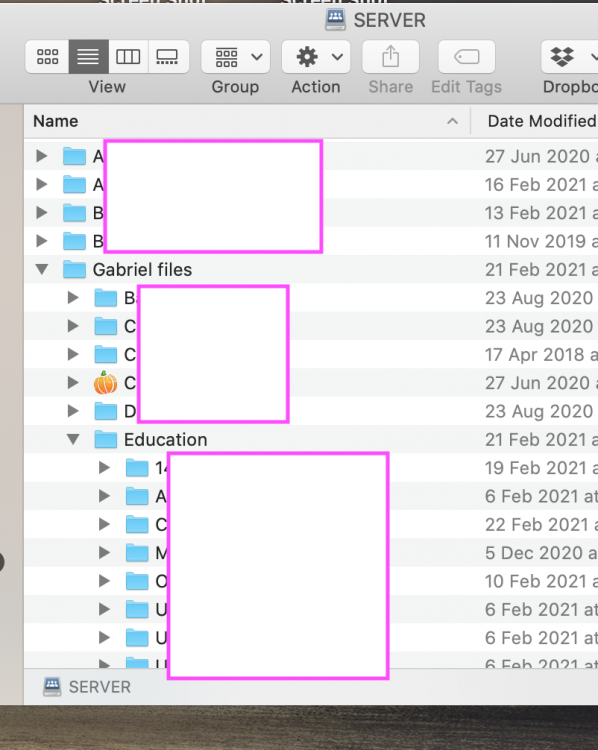Click the SERVER icon in the path bar

52,687
